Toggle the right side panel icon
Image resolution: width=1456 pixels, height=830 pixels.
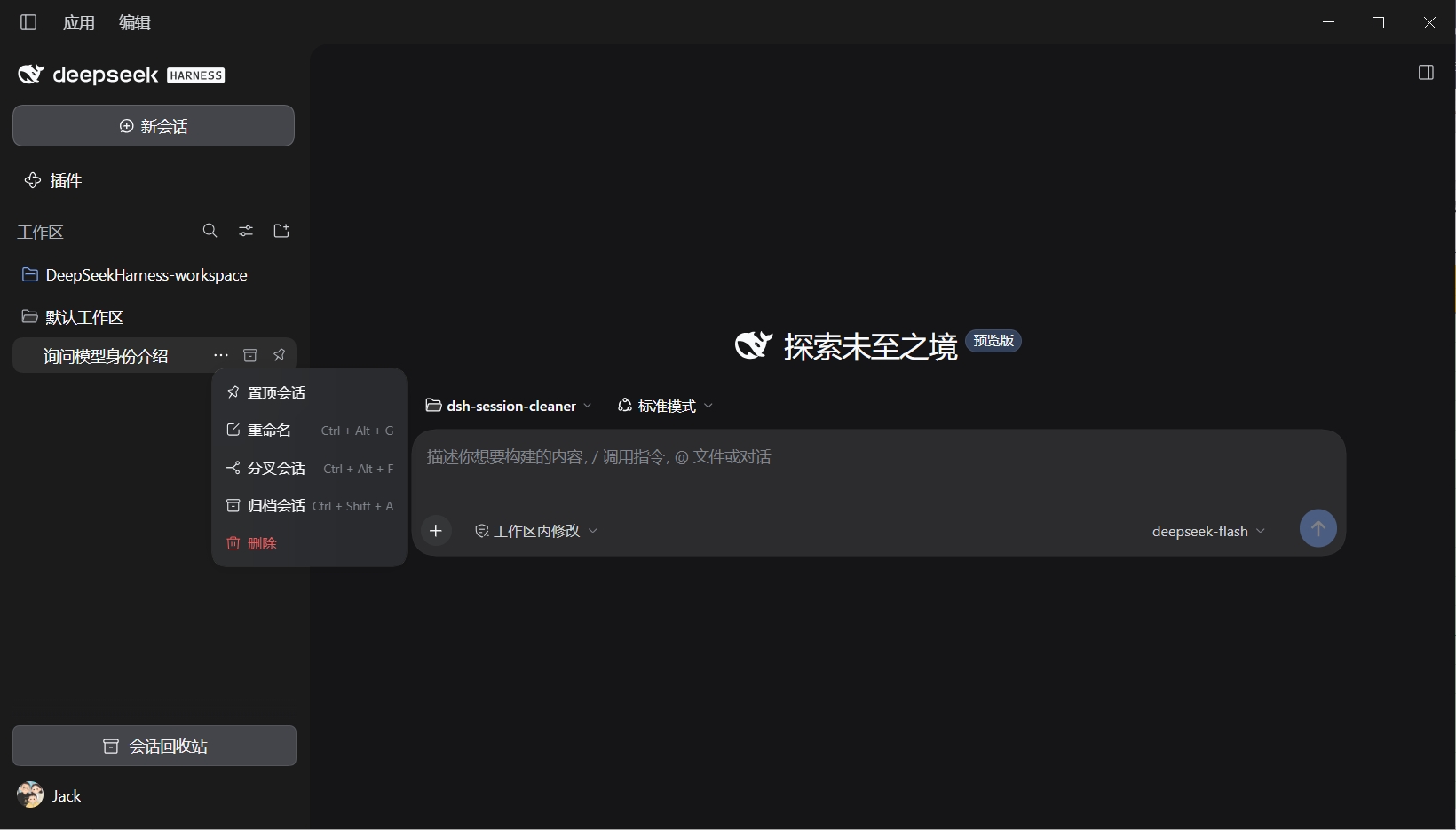point(1426,73)
